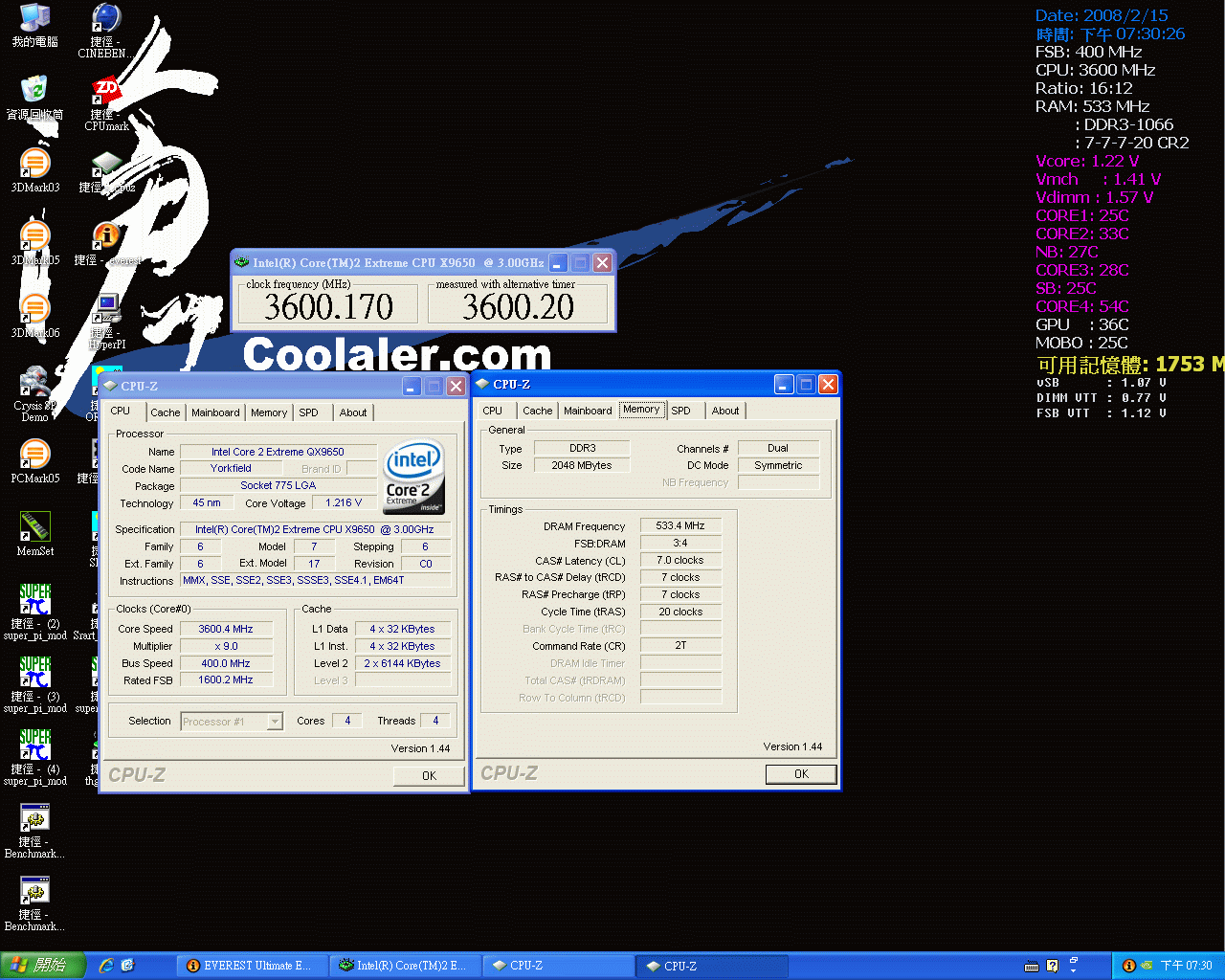Viewport: 1225px width, 980px height.
Task: Click the Rated FSB 1600.2 MHz value
Action: (x=226, y=680)
